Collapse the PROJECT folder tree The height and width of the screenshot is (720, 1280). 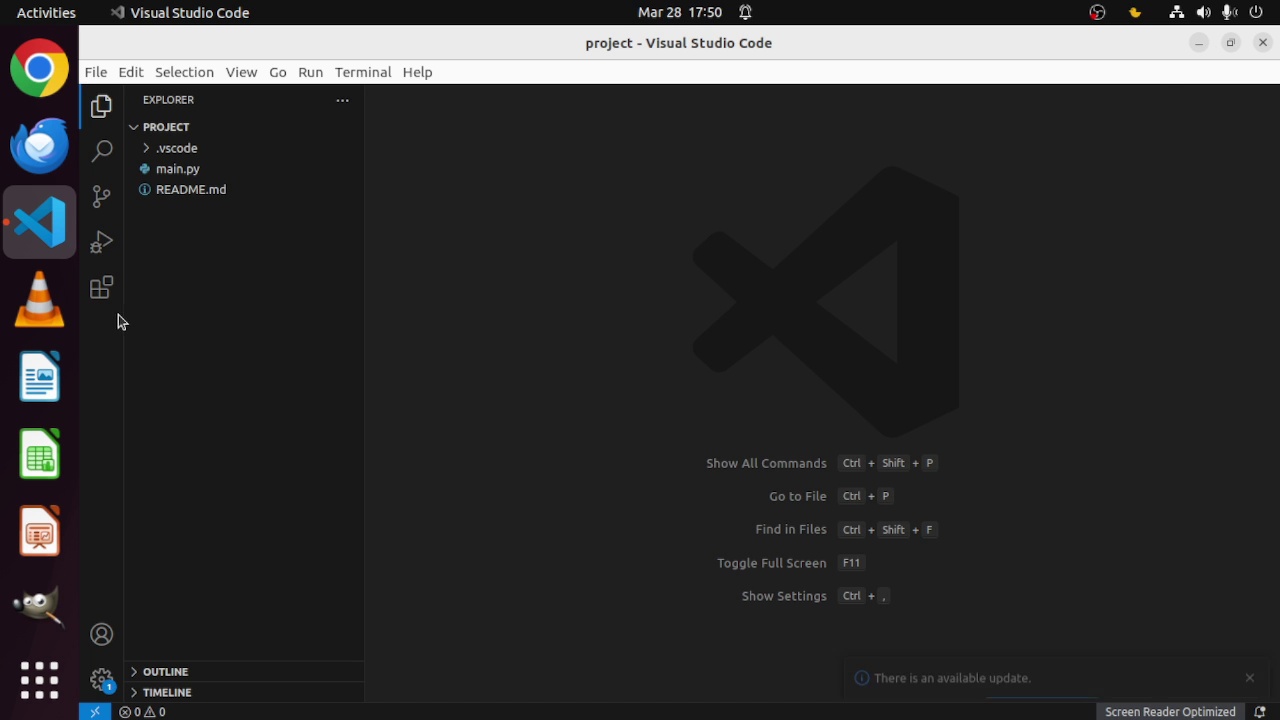click(165, 127)
